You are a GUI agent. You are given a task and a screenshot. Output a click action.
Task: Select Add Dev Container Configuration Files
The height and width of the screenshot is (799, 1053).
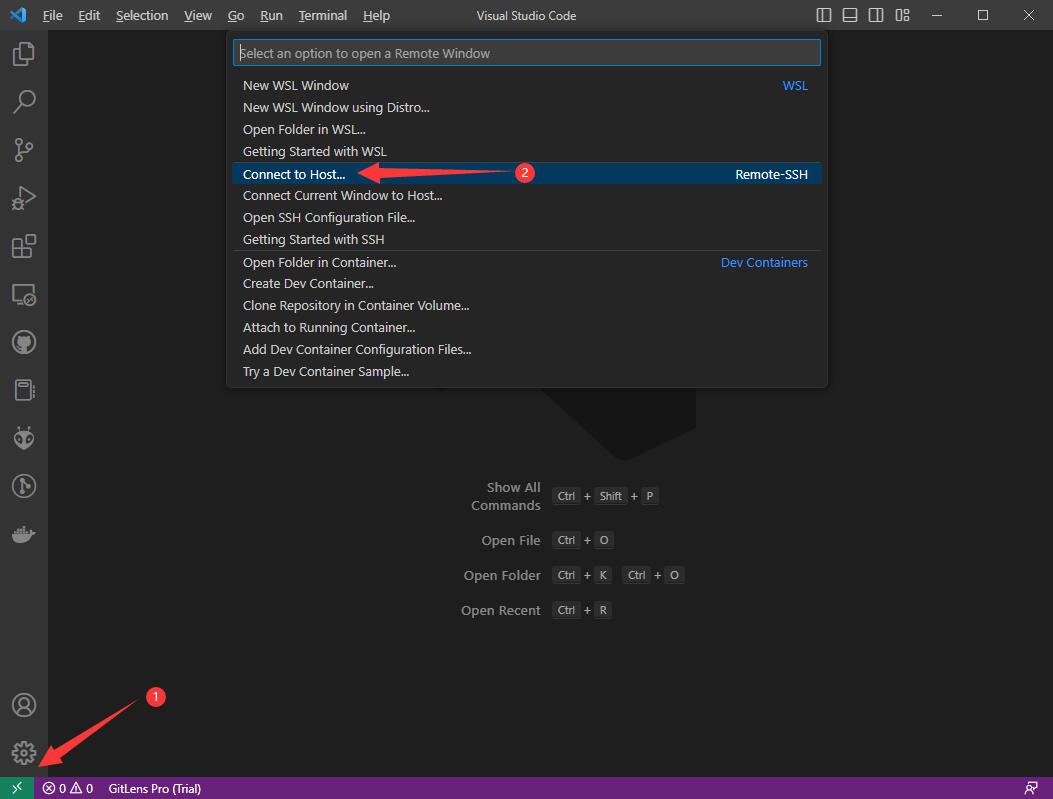526,350
